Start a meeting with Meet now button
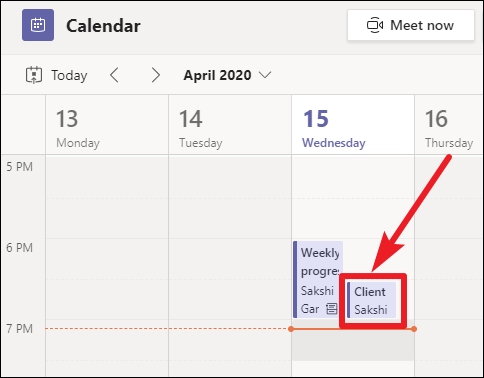Viewport: 484px width, 378px height. 411,25
